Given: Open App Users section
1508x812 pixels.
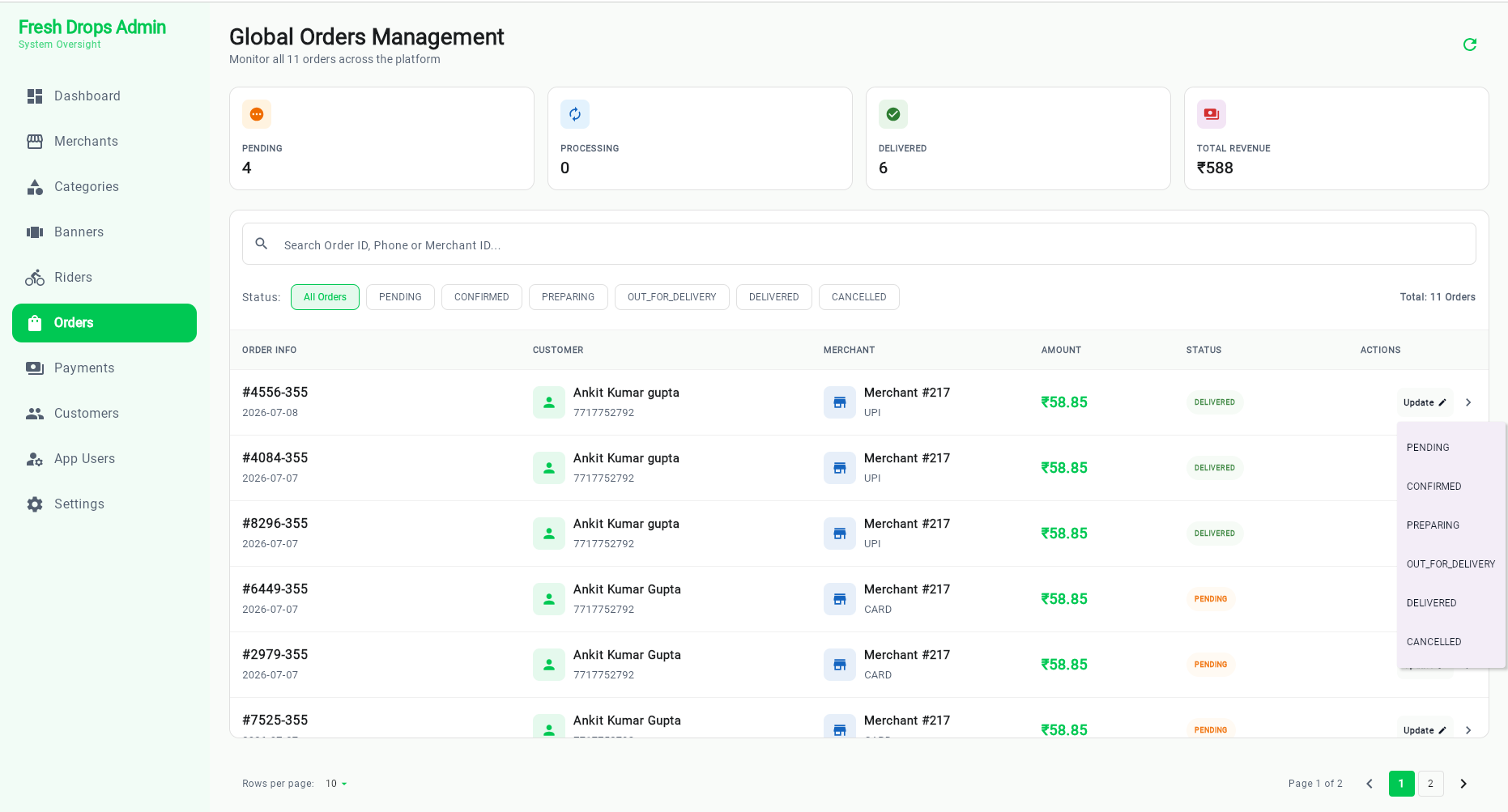Looking at the screenshot, I should pos(104,459).
